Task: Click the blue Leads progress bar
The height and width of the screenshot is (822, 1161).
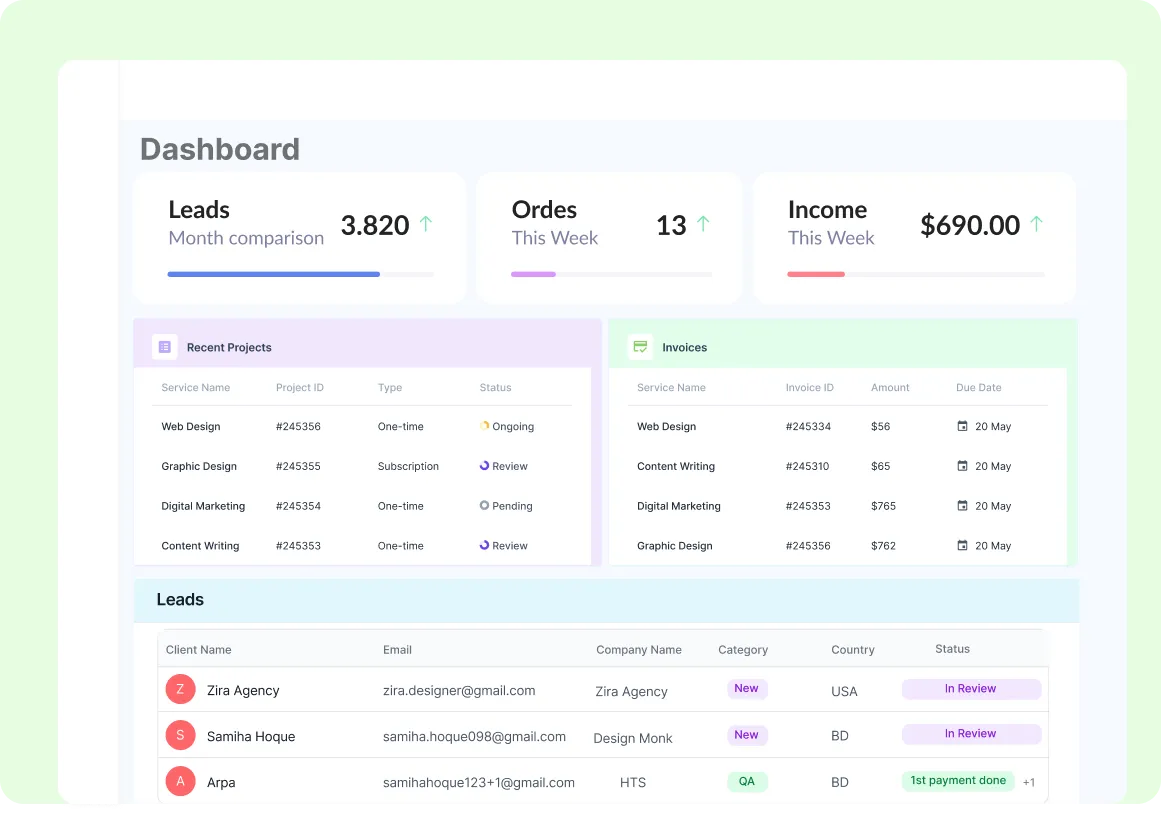Action: click(273, 274)
